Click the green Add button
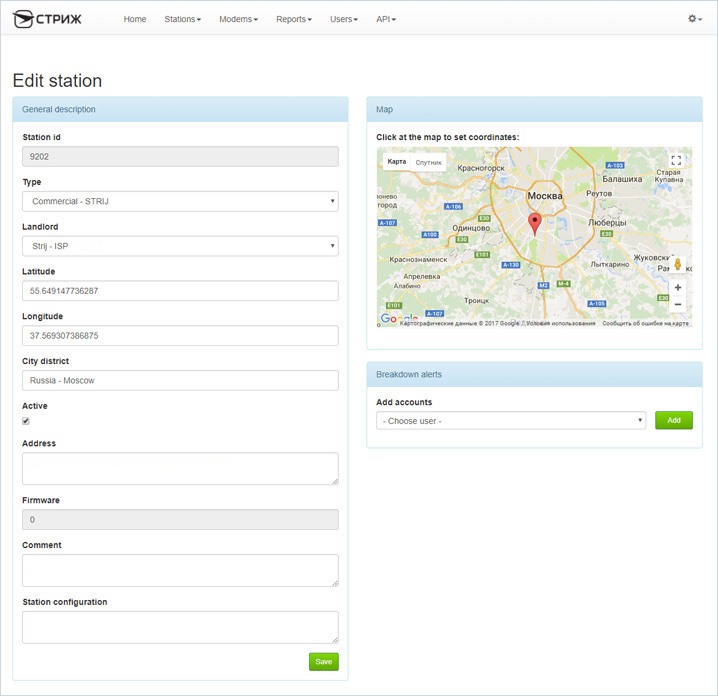The width and height of the screenshot is (718, 696). coord(674,420)
